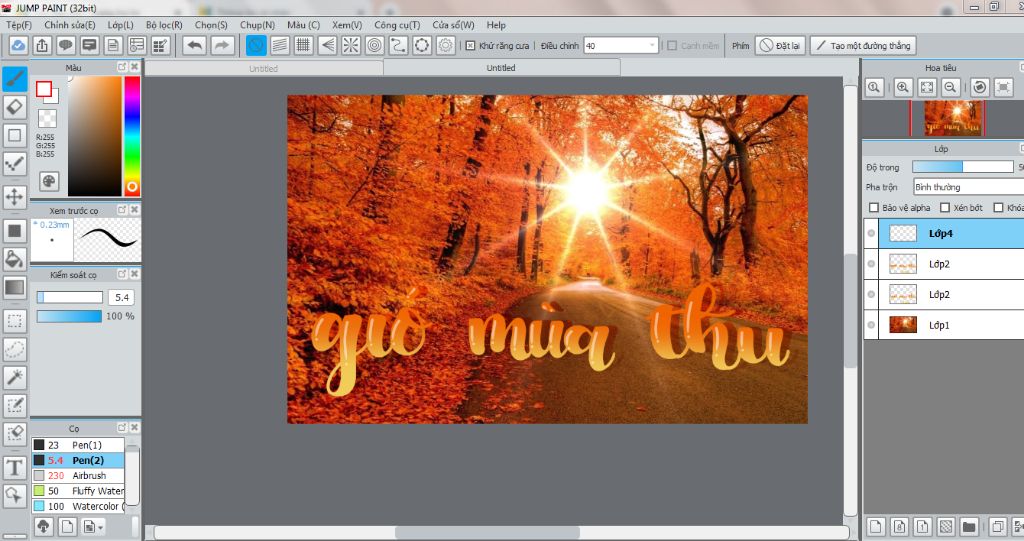The height and width of the screenshot is (541, 1024).
Task: Select the Text tool
Action: pyautogui.click(x=14, y=468)
